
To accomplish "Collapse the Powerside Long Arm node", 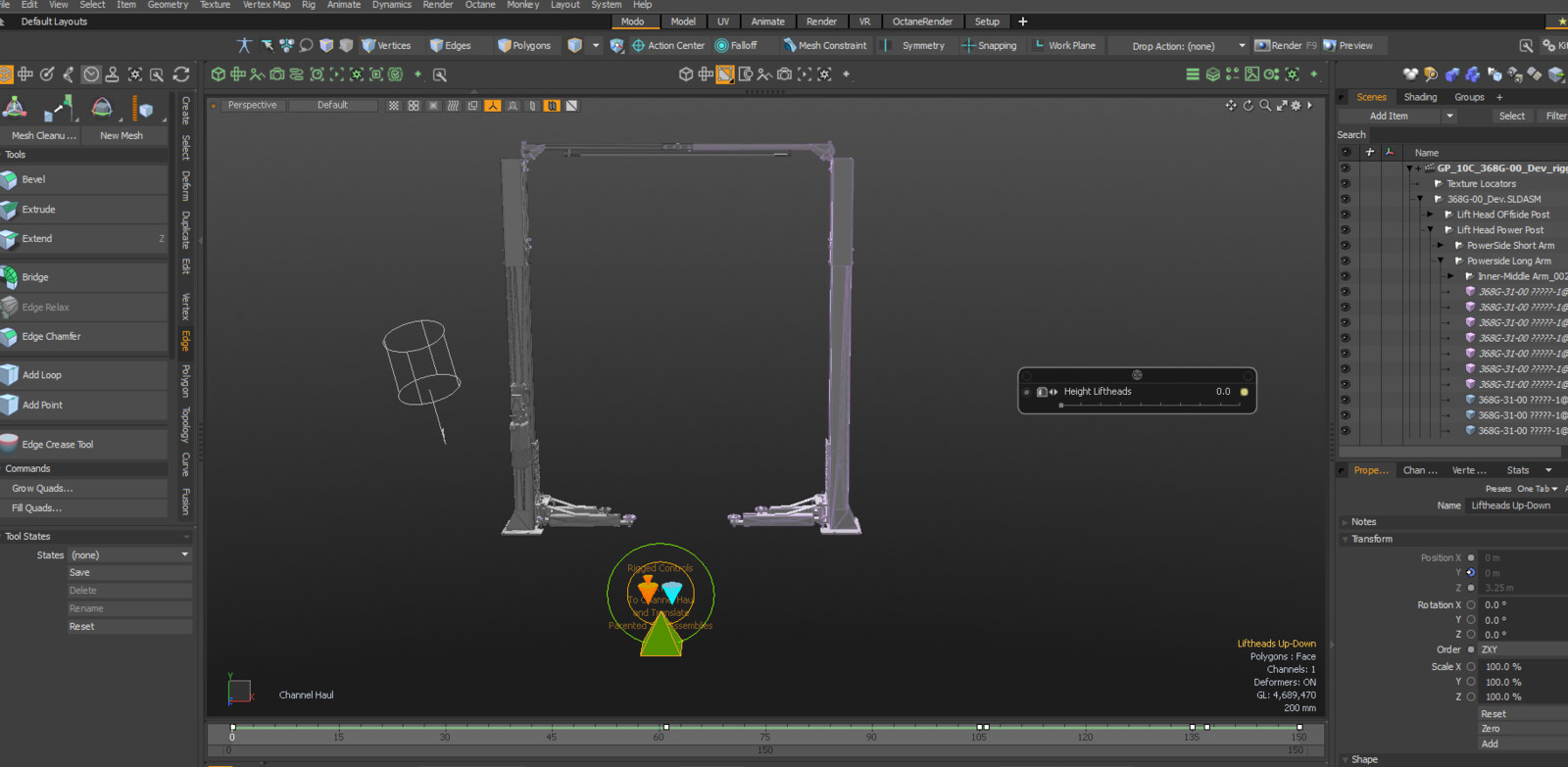I will click(1441, 261).
